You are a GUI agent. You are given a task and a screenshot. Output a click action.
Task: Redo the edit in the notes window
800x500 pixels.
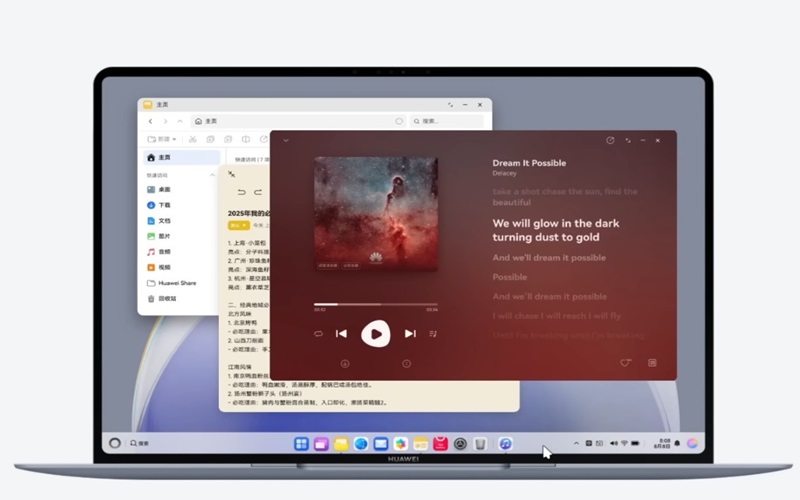[x=258, y=192]
